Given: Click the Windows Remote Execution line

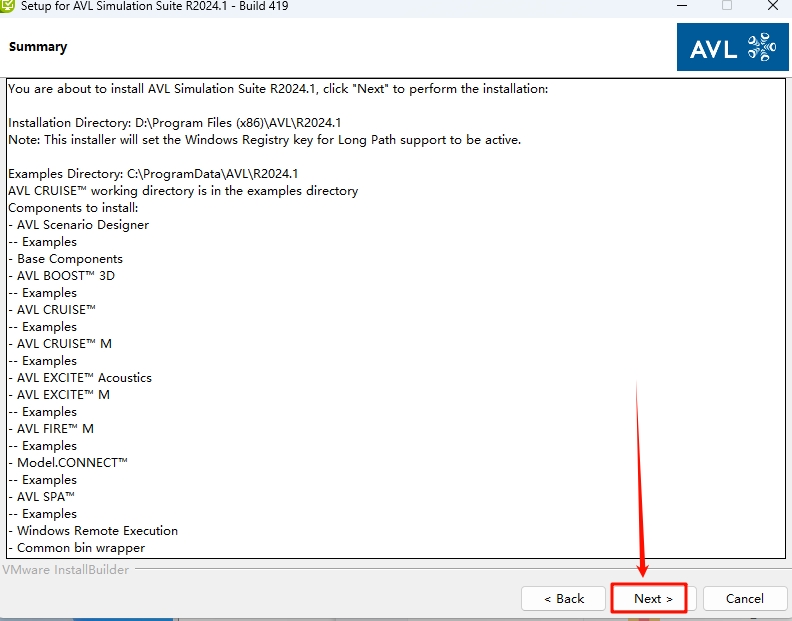Looking at the screenshot, I should (x=97, y=531).
